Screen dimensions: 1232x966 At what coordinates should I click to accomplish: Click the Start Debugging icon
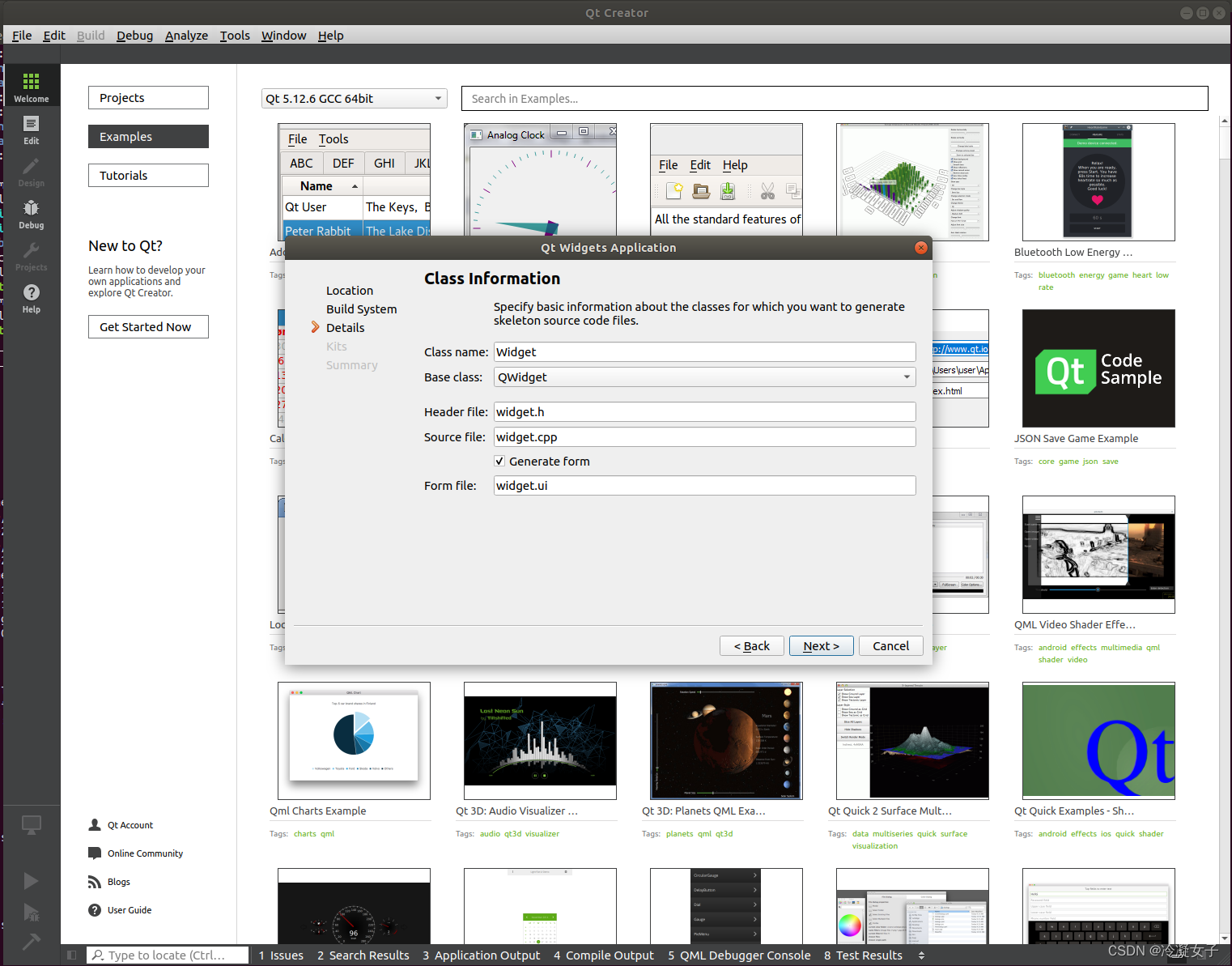coord(31,913)
